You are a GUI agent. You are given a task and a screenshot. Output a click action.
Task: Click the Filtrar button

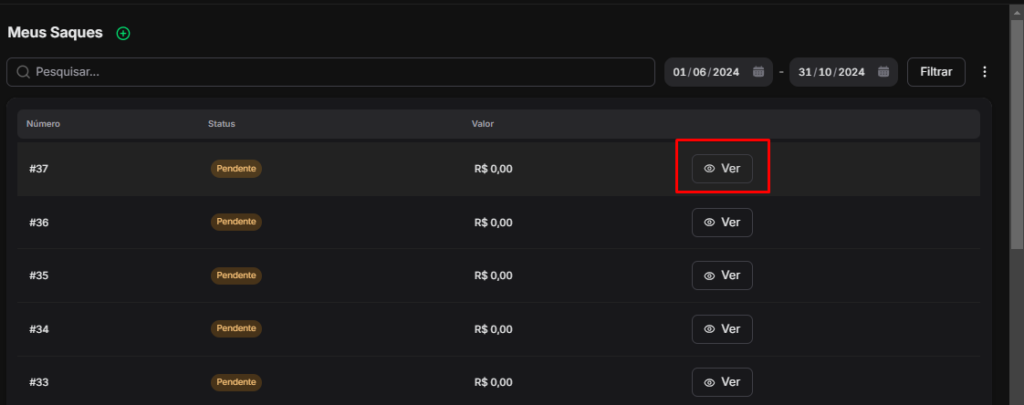pyautogui.click(x=936, y=72)
